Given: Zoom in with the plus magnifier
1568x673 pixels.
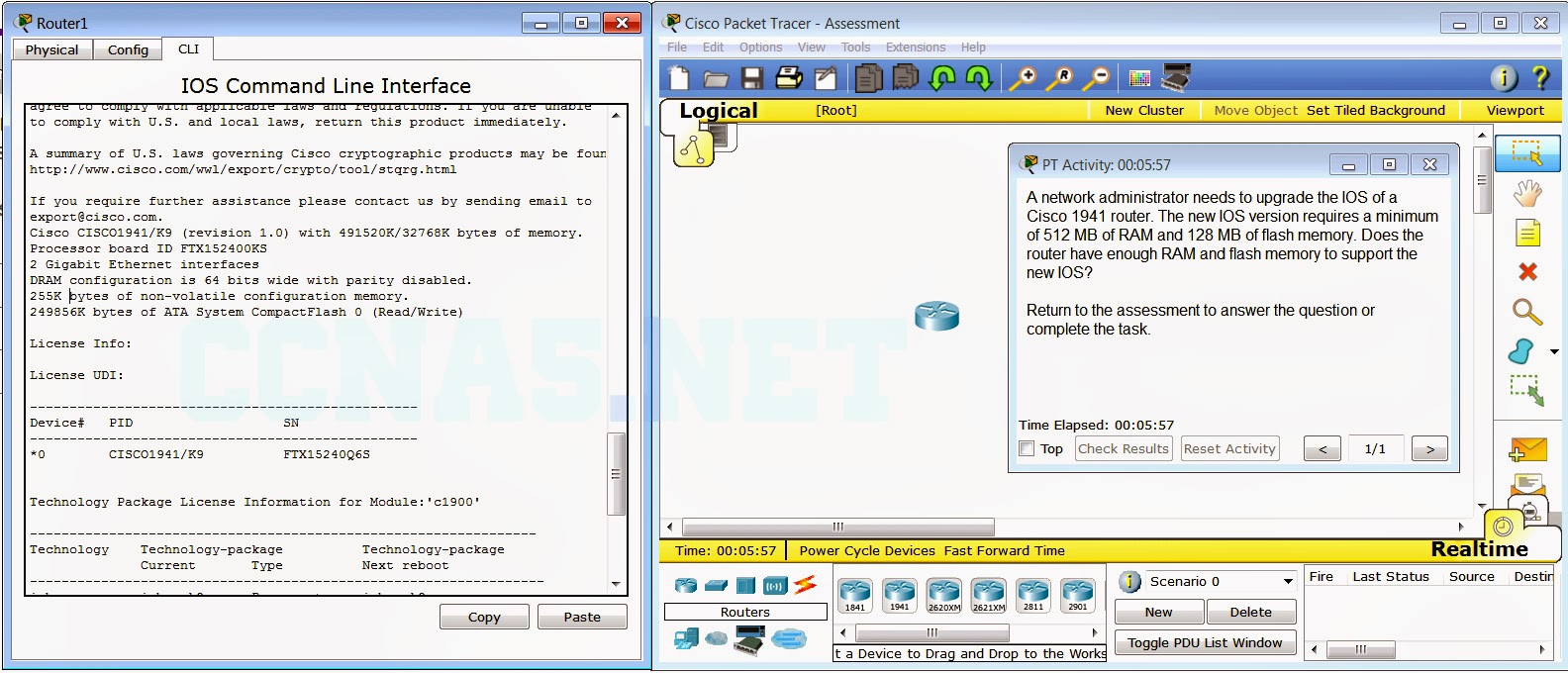Looking at the screenshot, I should 1024,78.
